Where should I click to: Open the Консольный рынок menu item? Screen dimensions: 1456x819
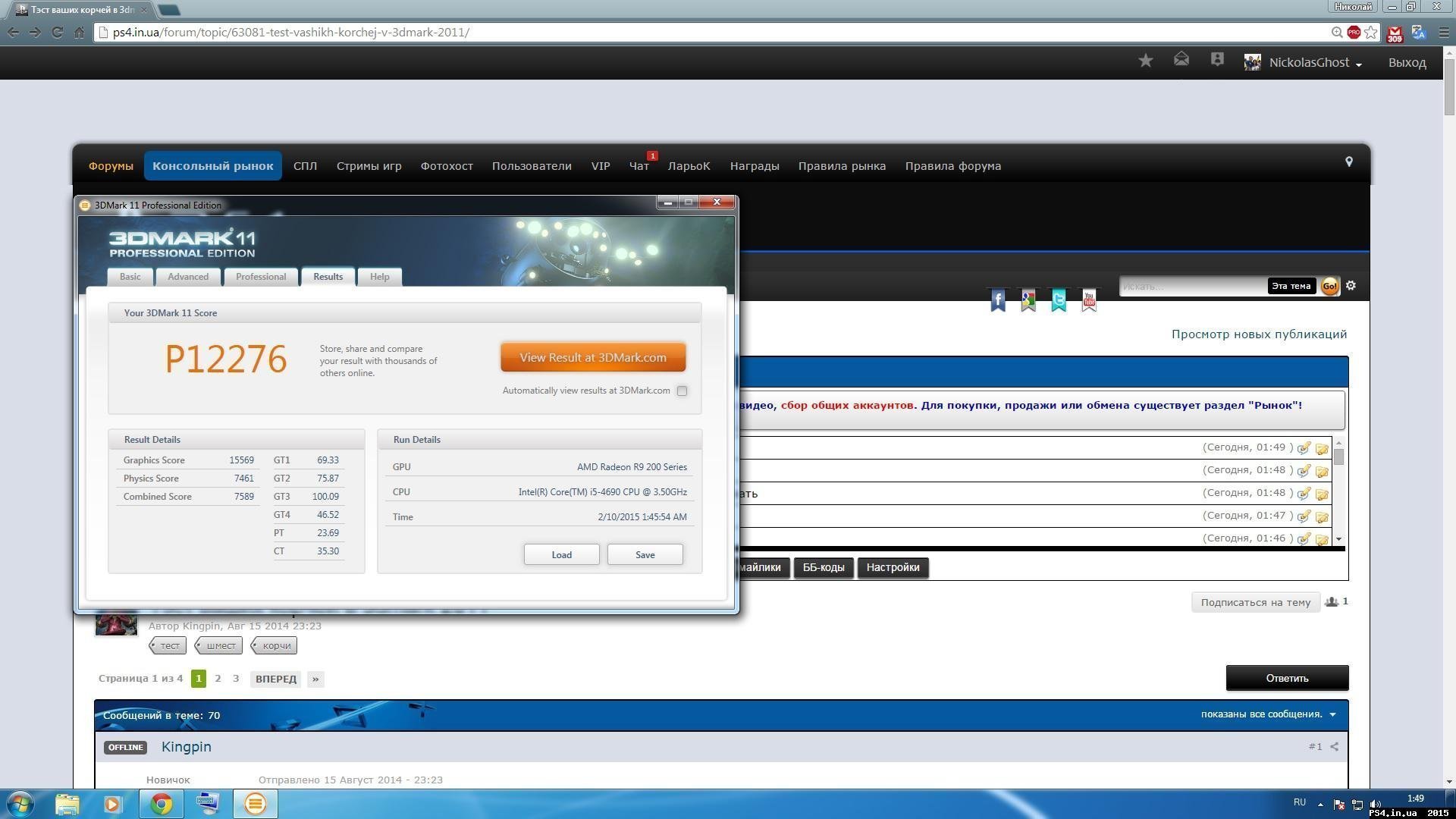(x=213, y=166)
